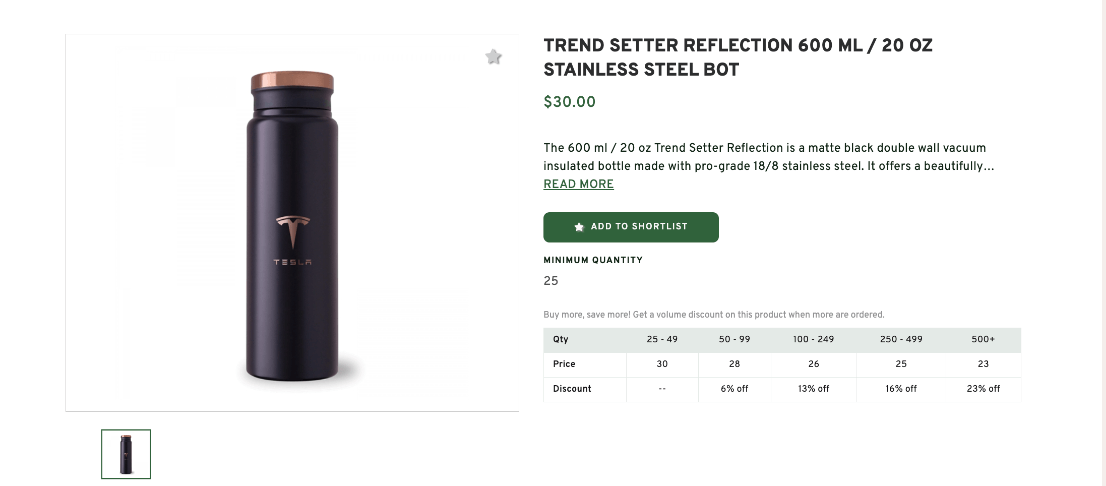Click the minimum quantity value 25
The height and width of the screenshot is (486, 1106).
[x=551, y=281]
